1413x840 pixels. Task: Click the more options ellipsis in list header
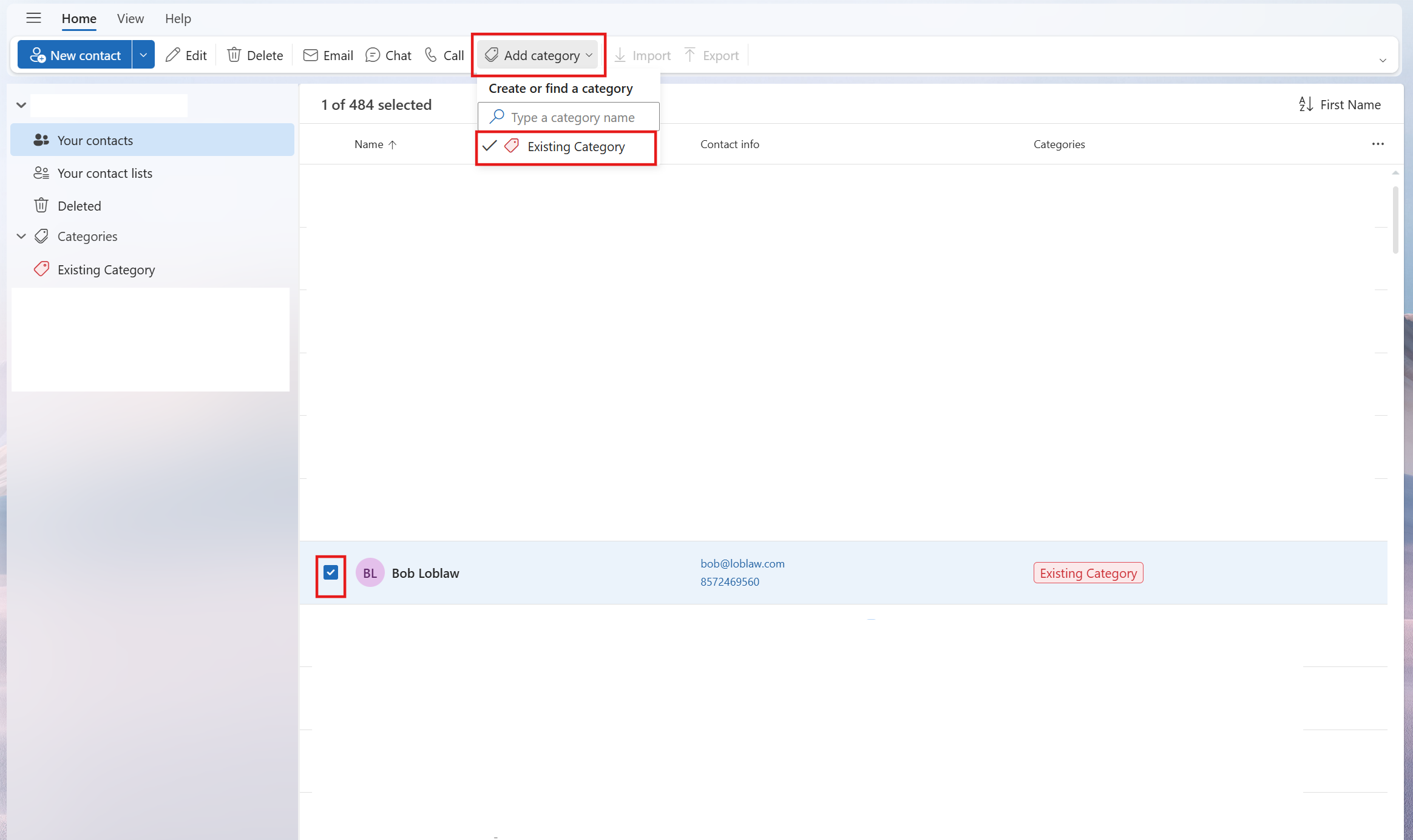point(1378,144)
